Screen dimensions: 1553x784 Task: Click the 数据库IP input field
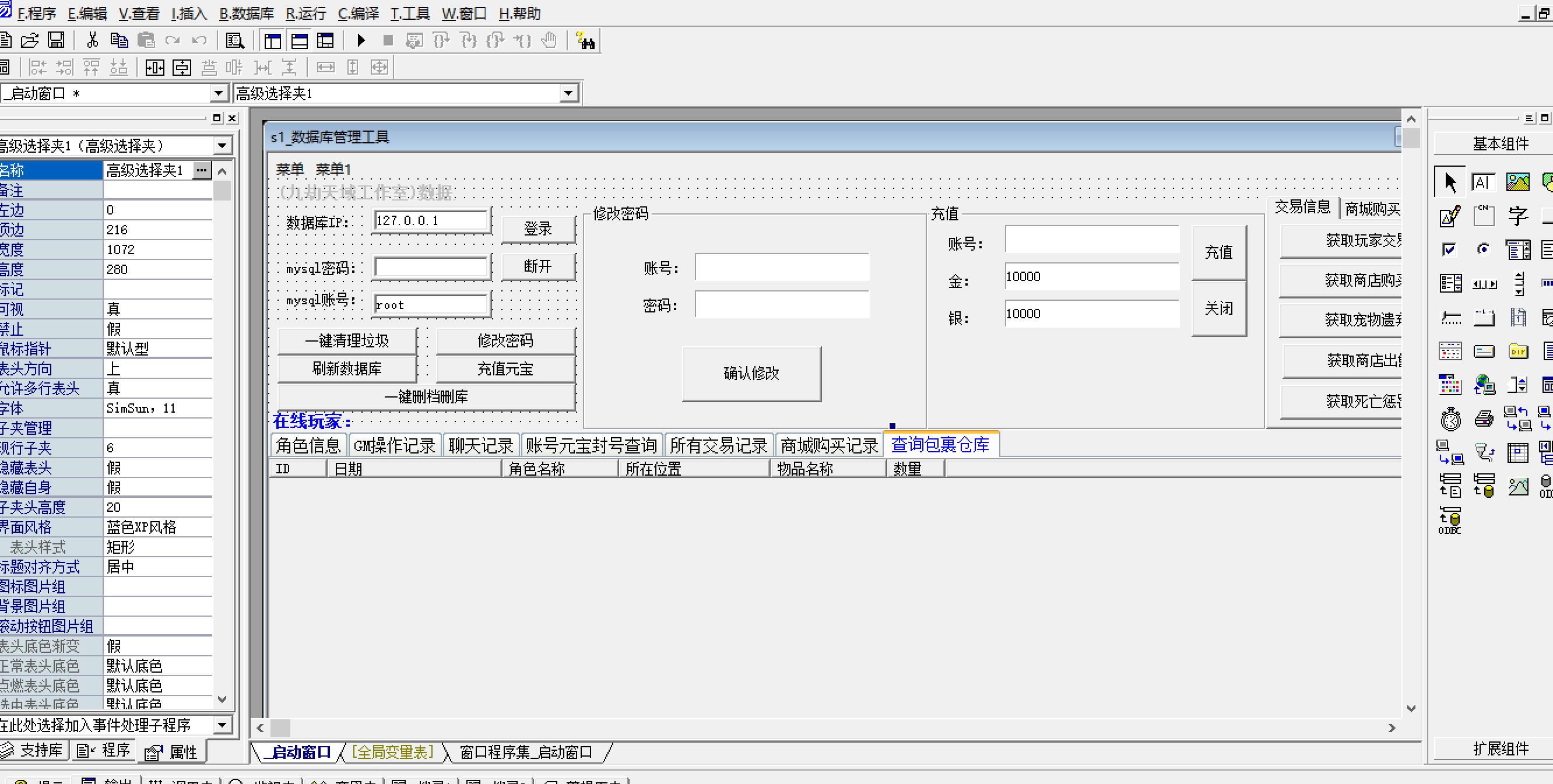[431, 221]
